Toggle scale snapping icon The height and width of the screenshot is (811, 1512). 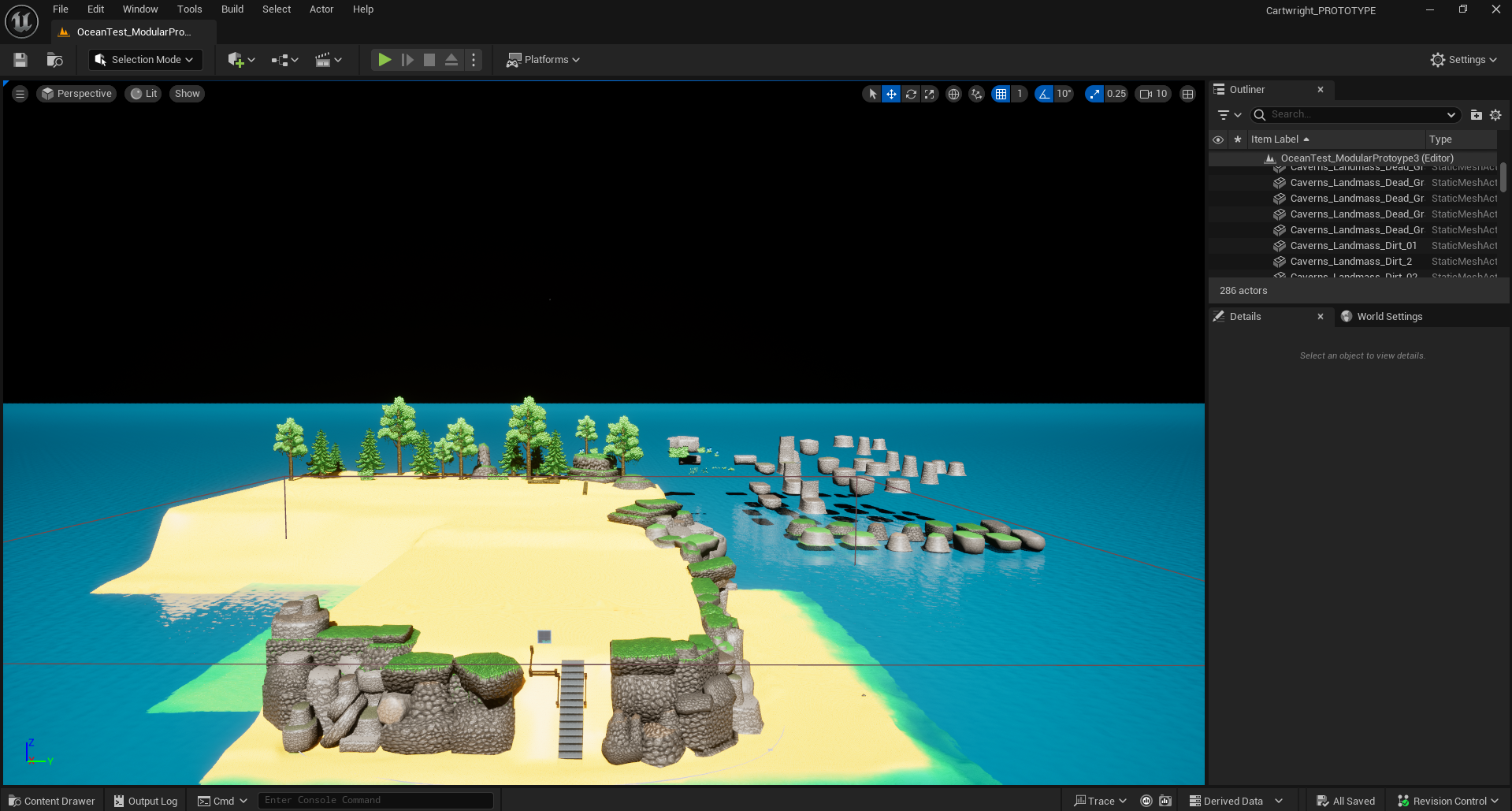coord(1094,94)
